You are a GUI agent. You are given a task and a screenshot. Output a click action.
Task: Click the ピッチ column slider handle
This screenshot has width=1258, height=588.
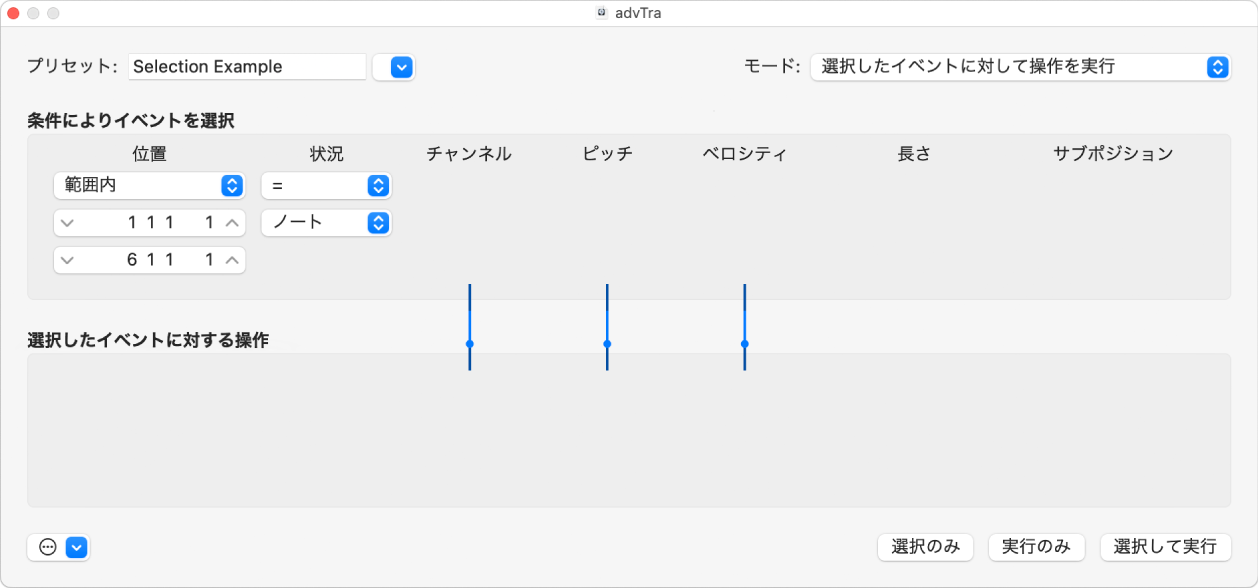[606, 345]
